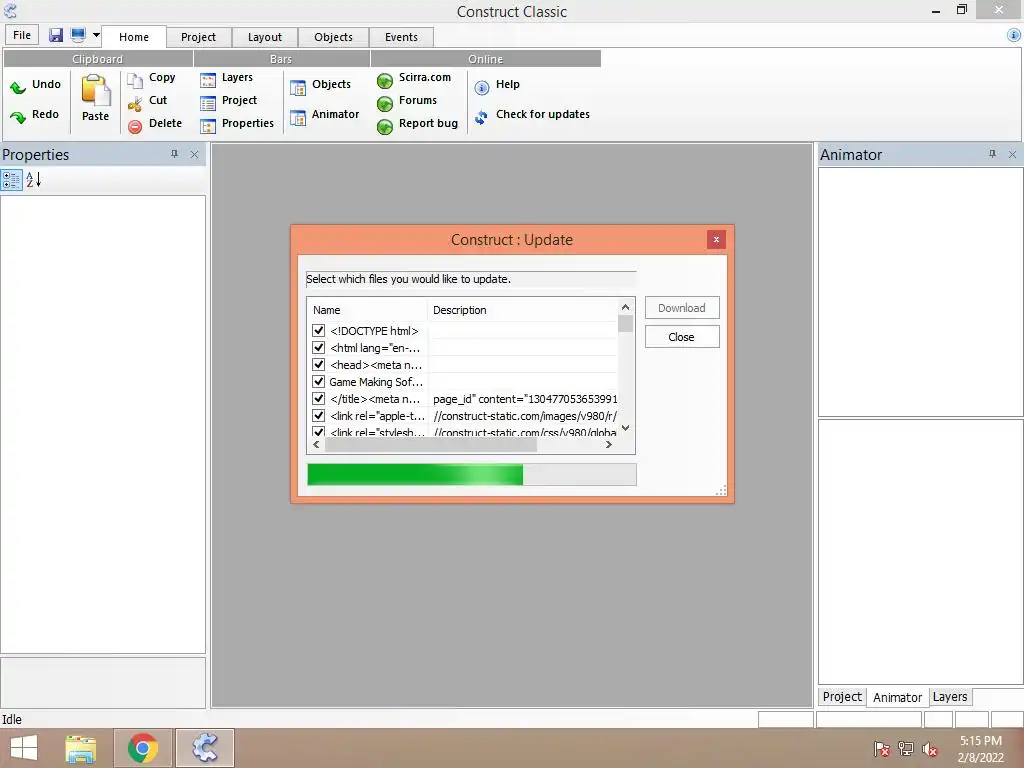Click the Copy icon in Clipboard group

click(x=135, y=80)
